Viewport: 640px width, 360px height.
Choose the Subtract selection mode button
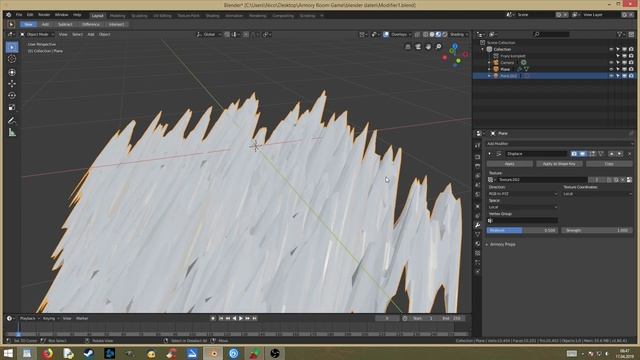tap(65, 24)
